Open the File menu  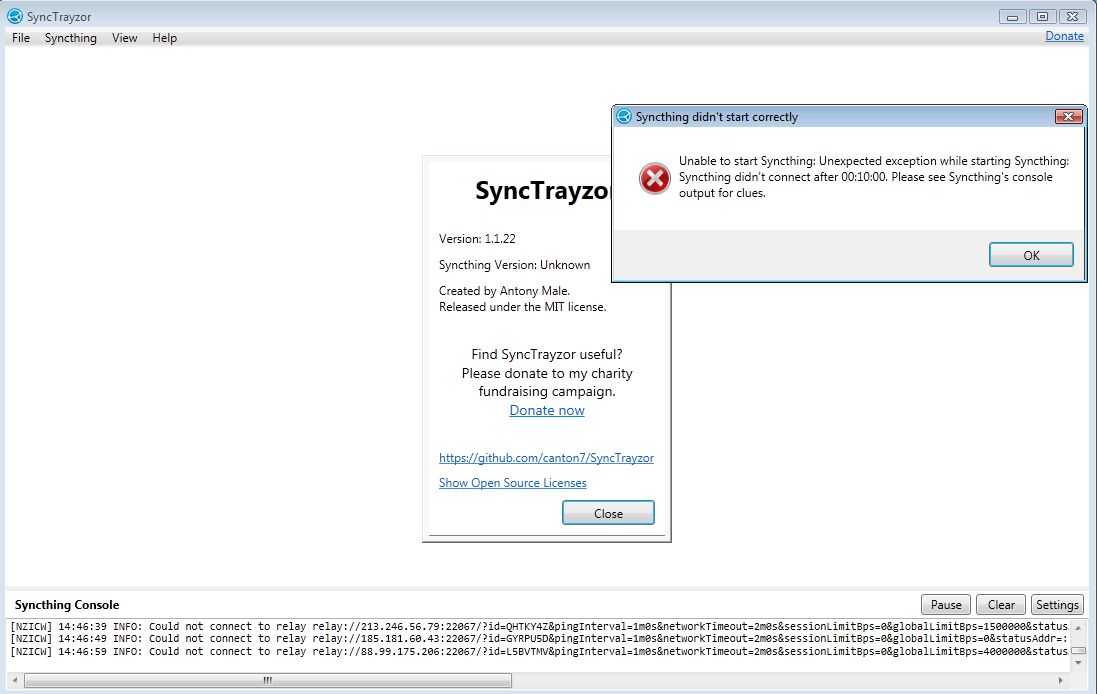click(x=20, y=38)
